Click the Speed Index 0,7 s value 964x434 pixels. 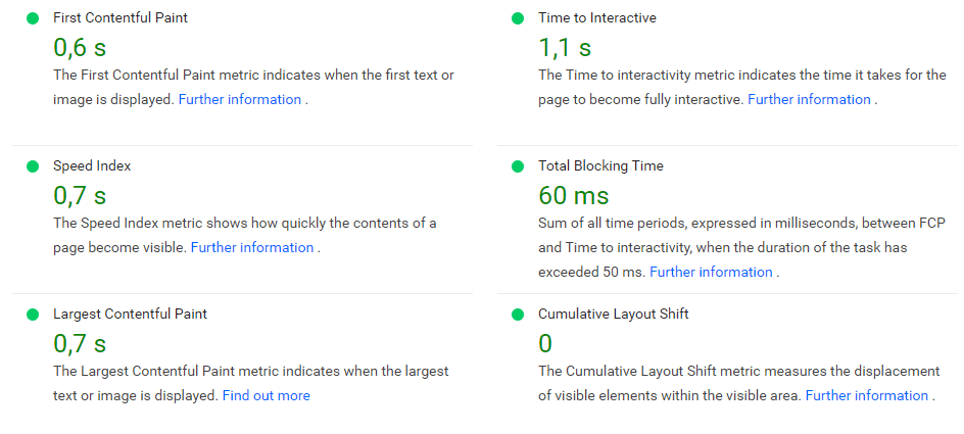point(79,195)
